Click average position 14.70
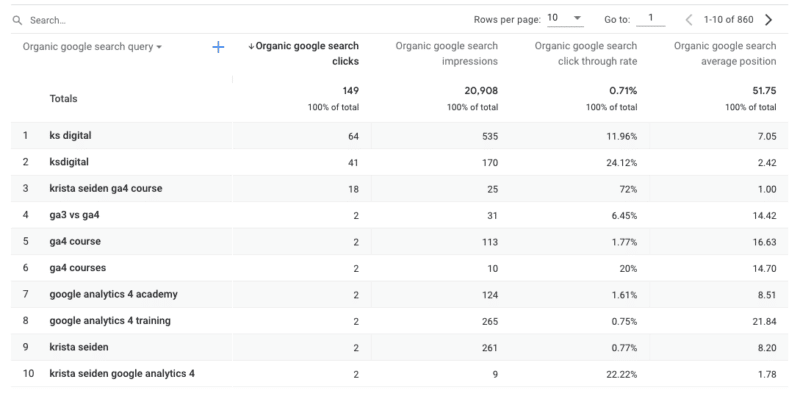Viewport: 800px width, 396px height. coord(765,268)
